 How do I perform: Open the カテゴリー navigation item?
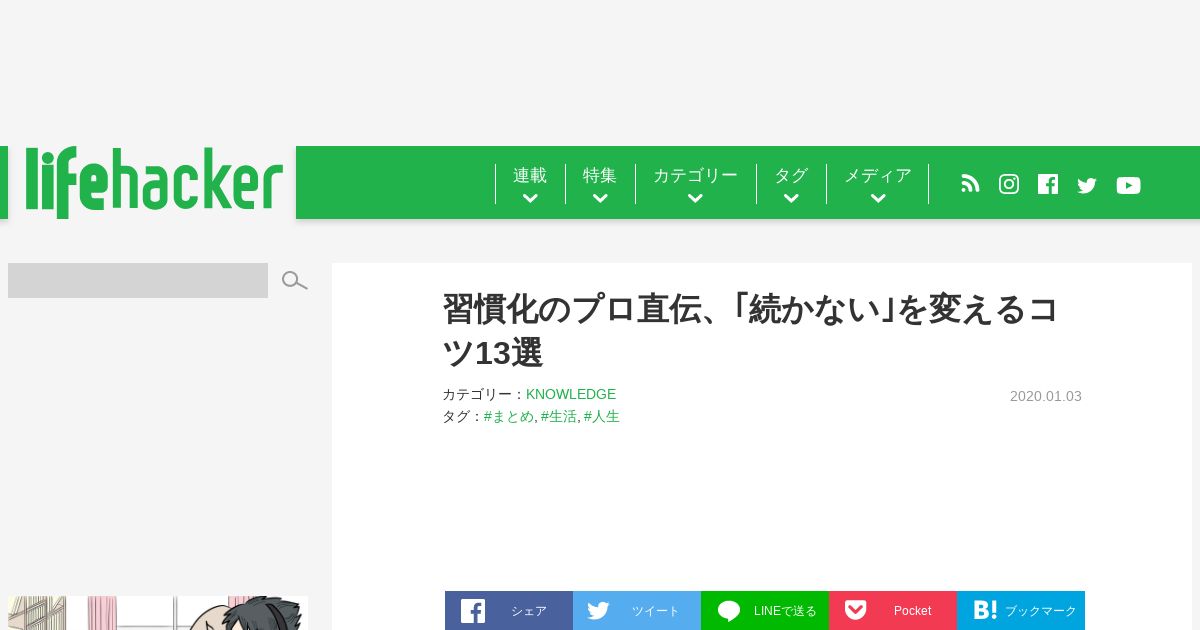(x=695, y=175)
